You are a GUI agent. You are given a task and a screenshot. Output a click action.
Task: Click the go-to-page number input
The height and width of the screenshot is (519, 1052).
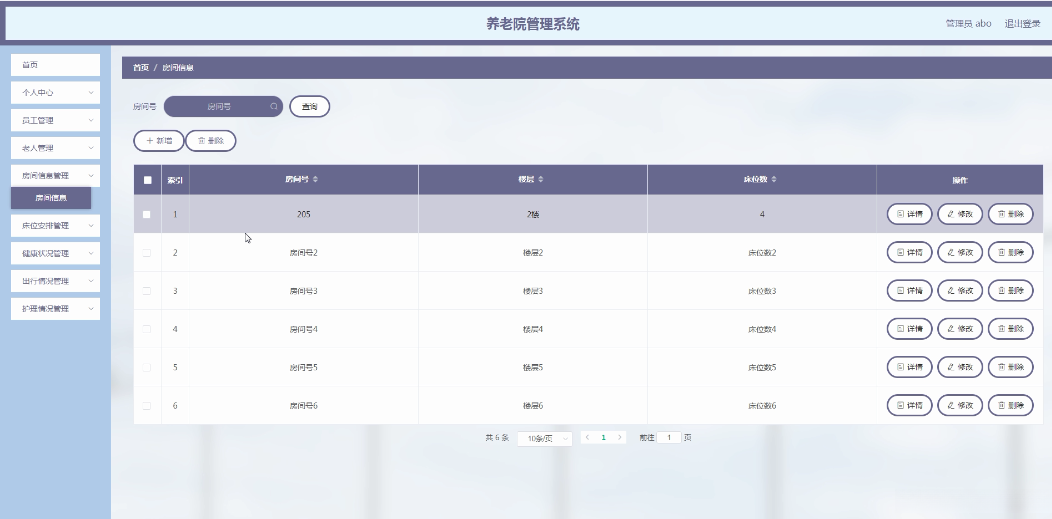coord(669,438)
